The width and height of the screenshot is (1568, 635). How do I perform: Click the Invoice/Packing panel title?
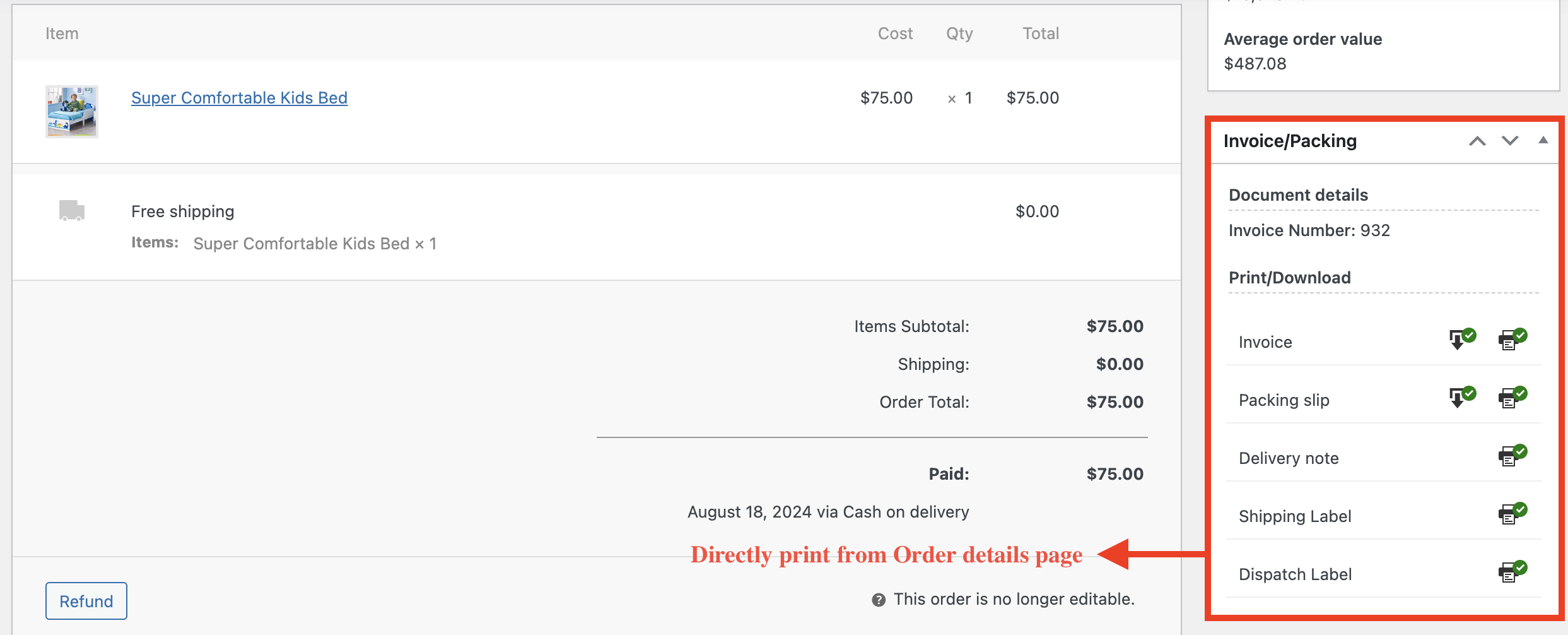pos(1290,141)
